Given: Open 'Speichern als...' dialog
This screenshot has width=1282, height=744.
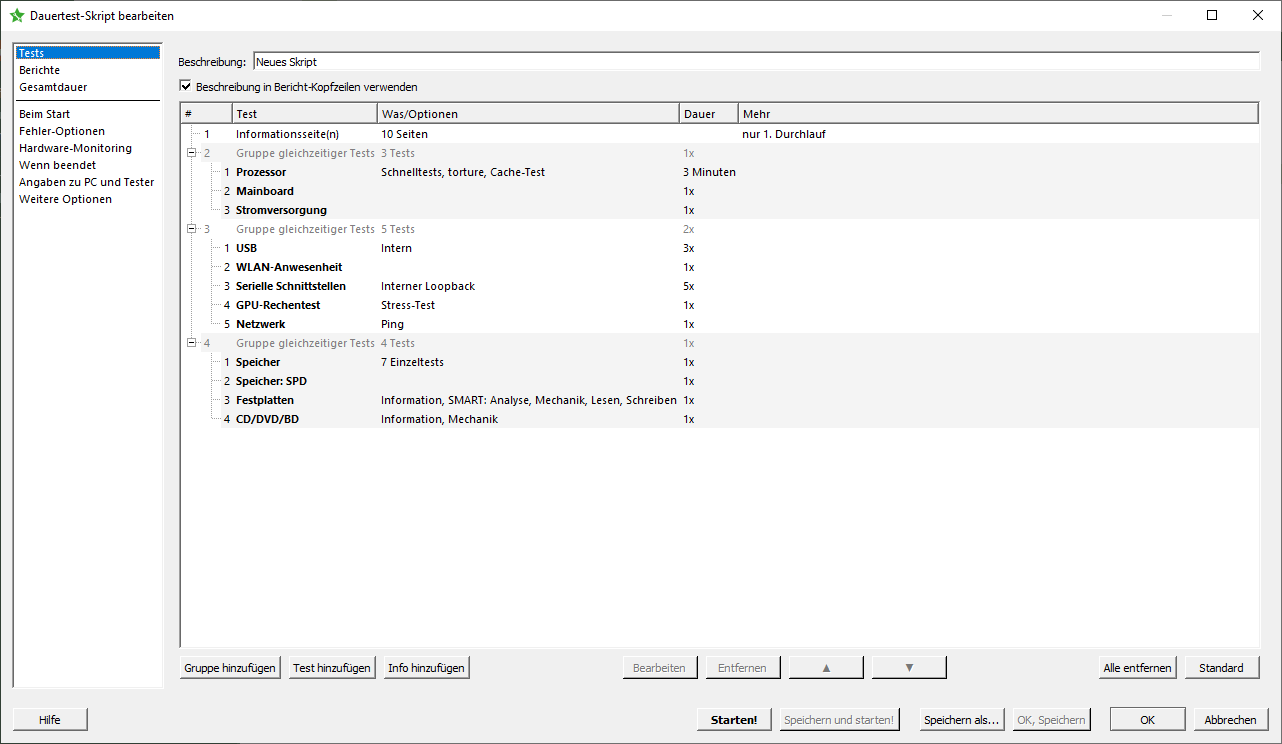Looking at the screenshot, I should [x=961, y=720].
